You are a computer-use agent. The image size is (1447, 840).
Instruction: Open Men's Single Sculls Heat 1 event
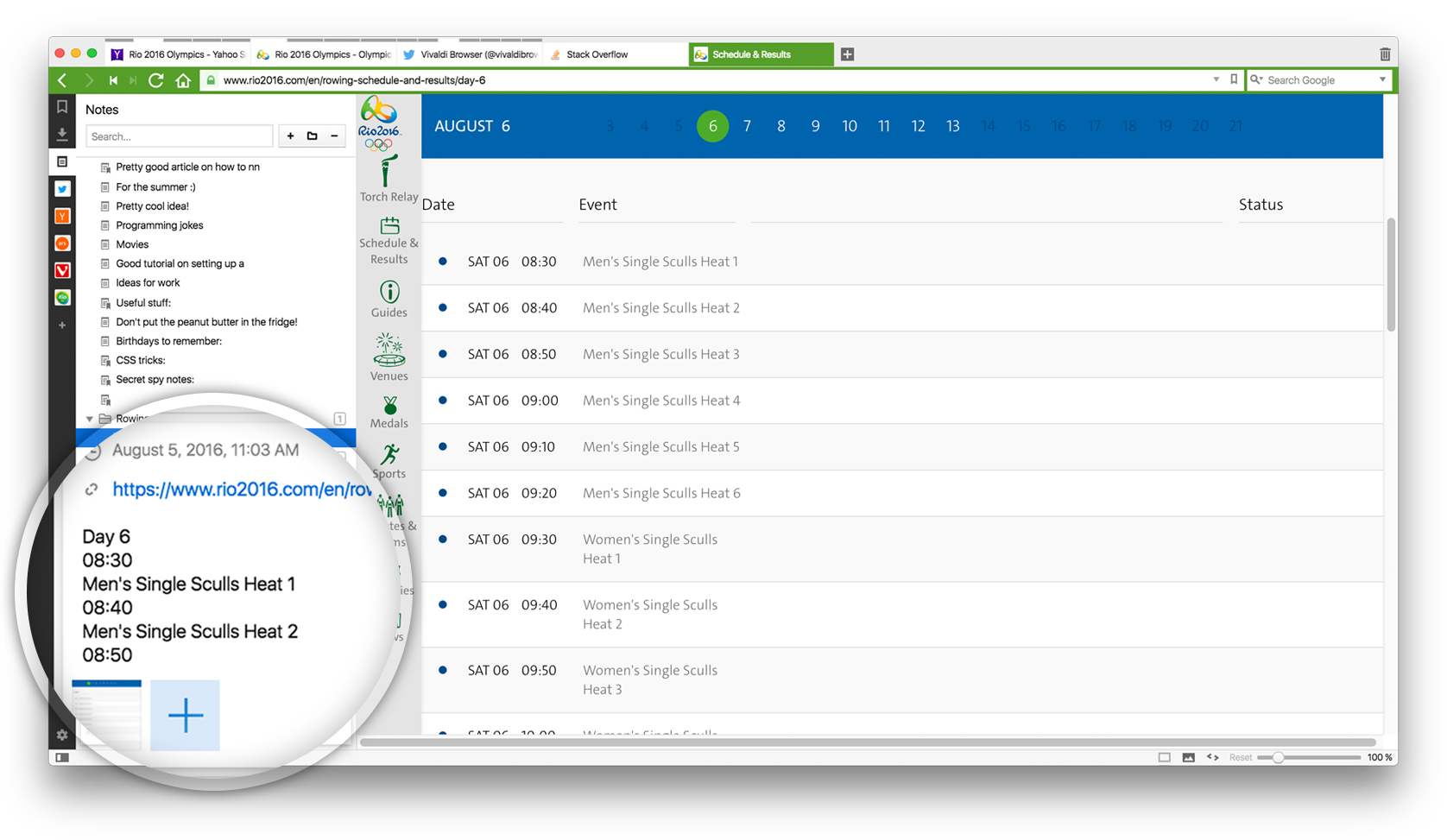pos(660,262)
